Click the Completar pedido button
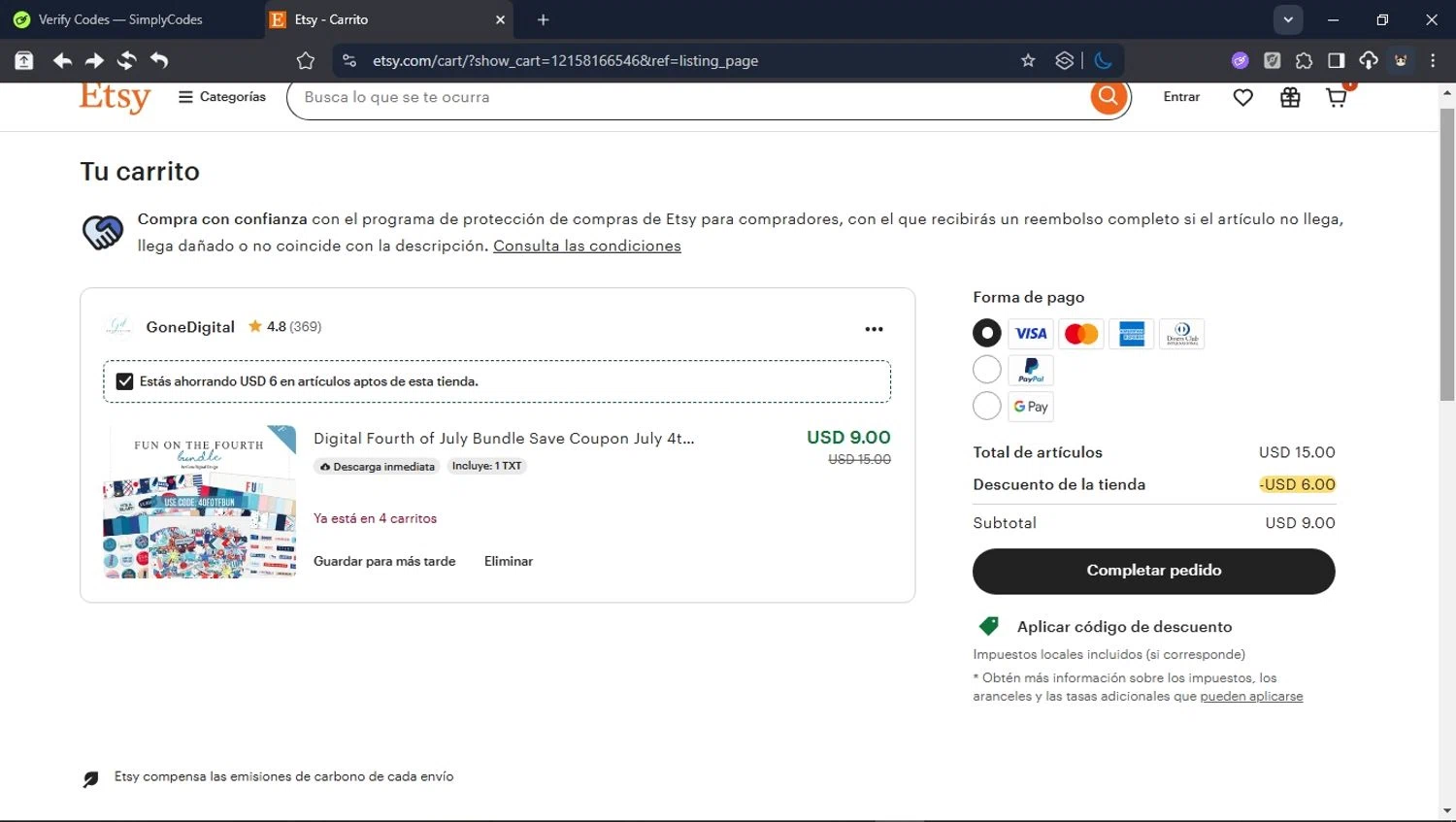Image resolution: width=1456 pixels, height=822 pixels. click(x=1154, y=571)
